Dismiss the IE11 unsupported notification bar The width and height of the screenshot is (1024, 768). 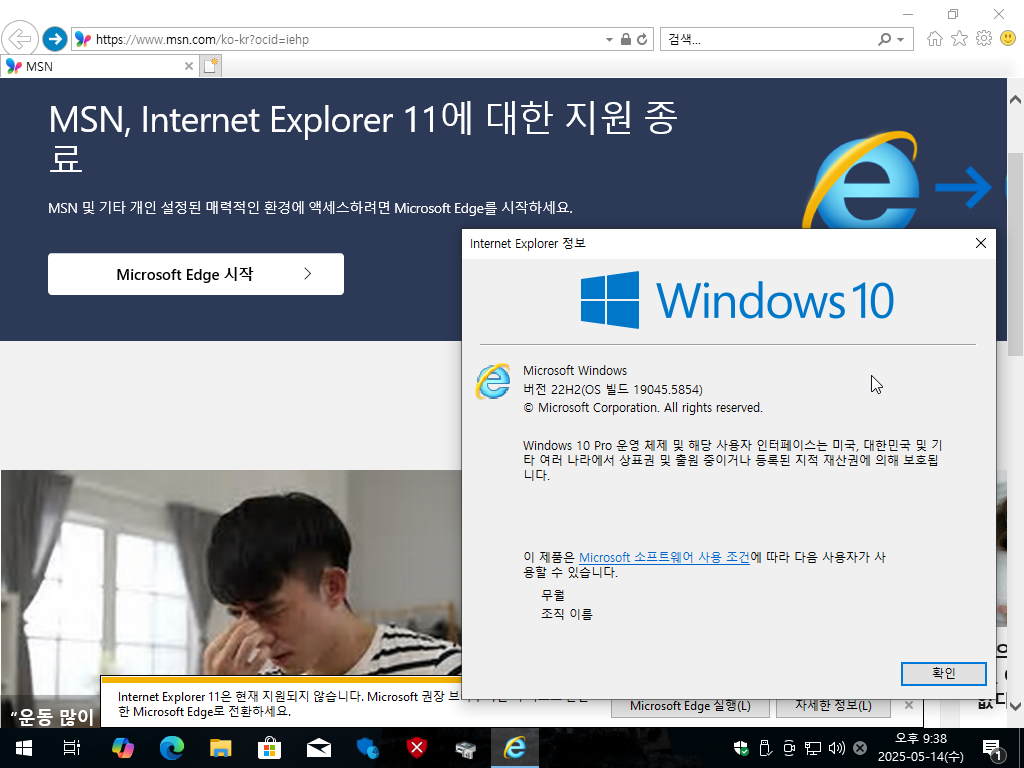(908, 705)
